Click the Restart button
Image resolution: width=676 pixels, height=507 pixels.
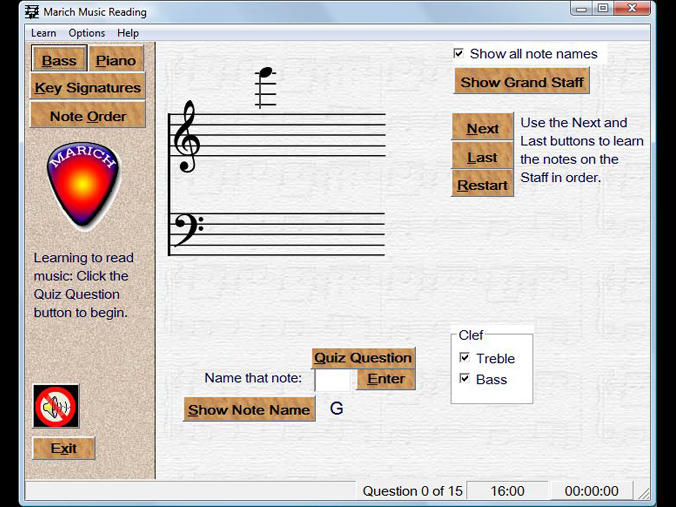[482, 185]
